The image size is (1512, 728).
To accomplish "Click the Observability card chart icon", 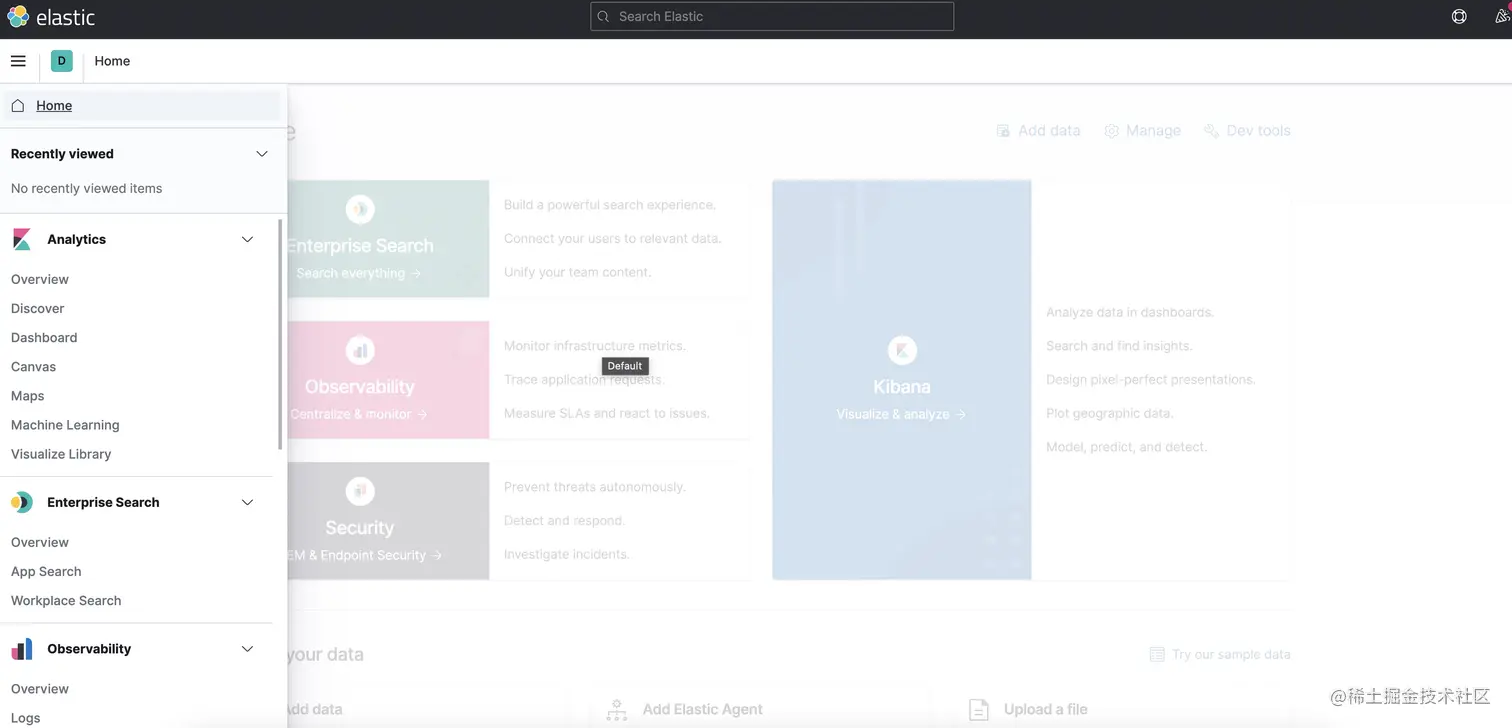I will click(x=360, y=350).
